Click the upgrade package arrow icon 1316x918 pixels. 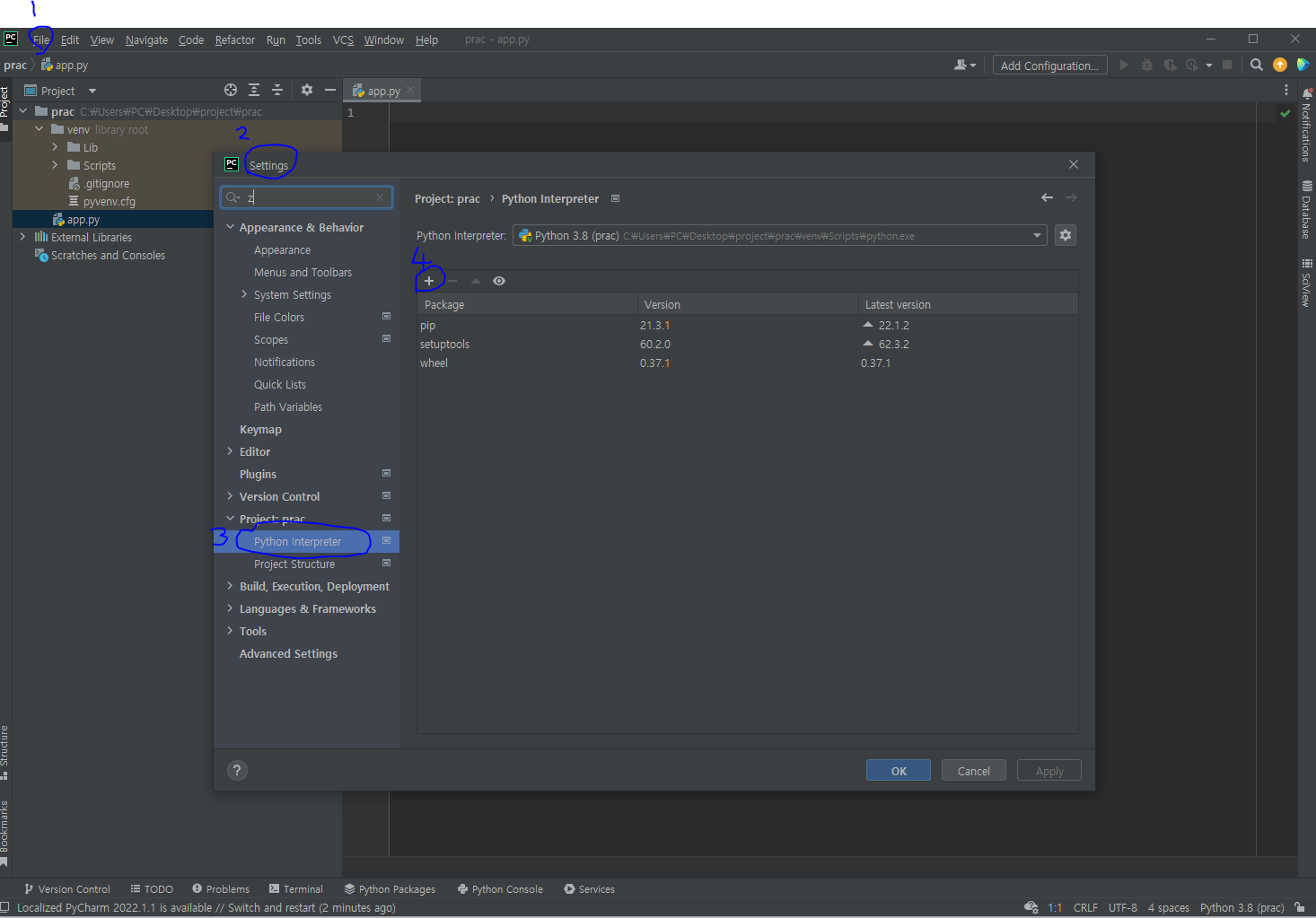(x=476, y=281)
